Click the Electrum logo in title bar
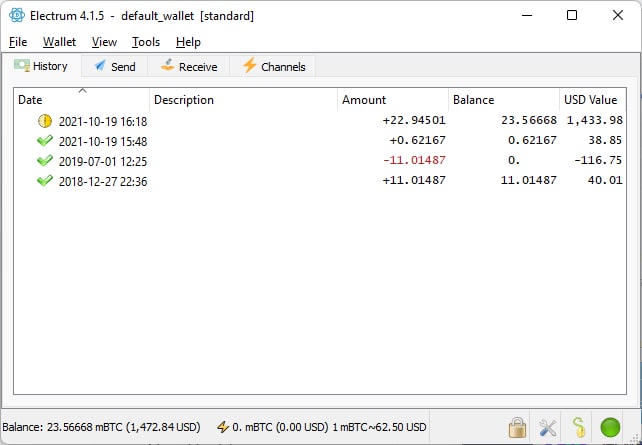This screenshot has height=445, width=642. [16, 16]
